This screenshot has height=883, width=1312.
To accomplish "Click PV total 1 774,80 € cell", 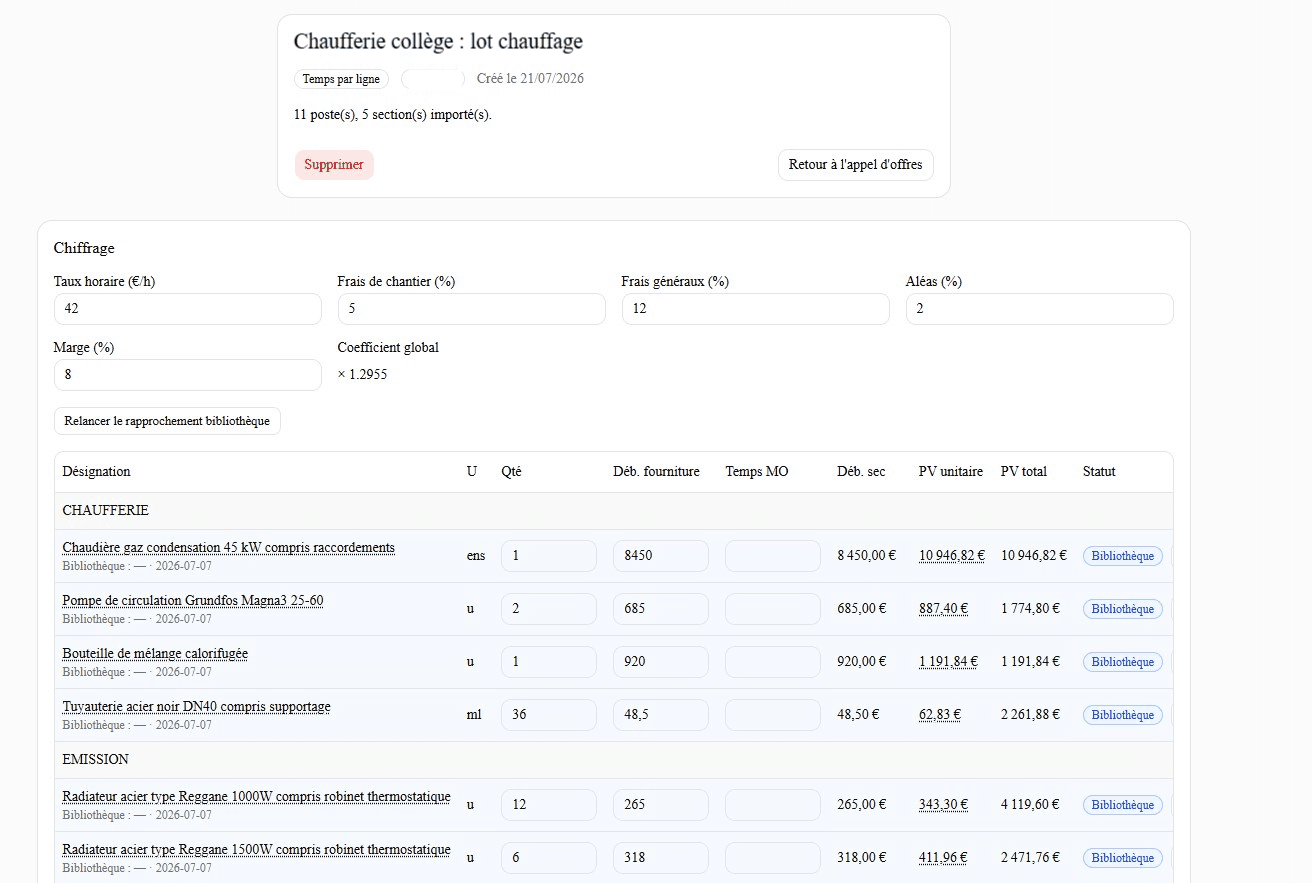I will (x=1030, y=609).
